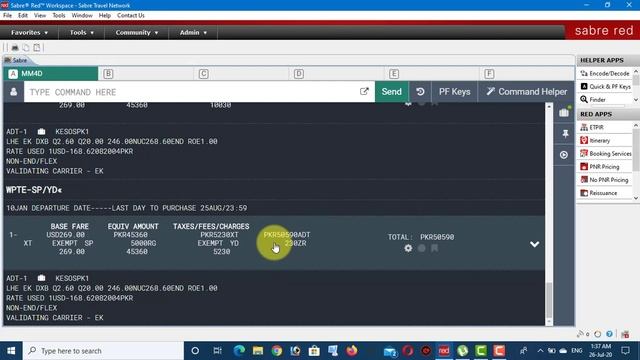Click Red Apps list scroll-down arrow
The image size is (640, 360).
click(x=636, y=198)
